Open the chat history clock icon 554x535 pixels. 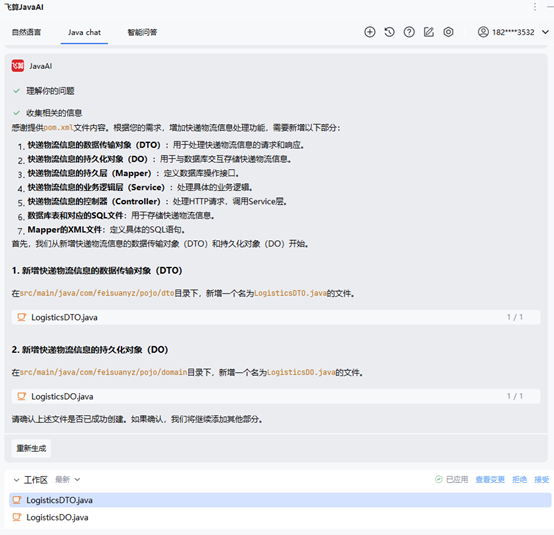(389, 32)
